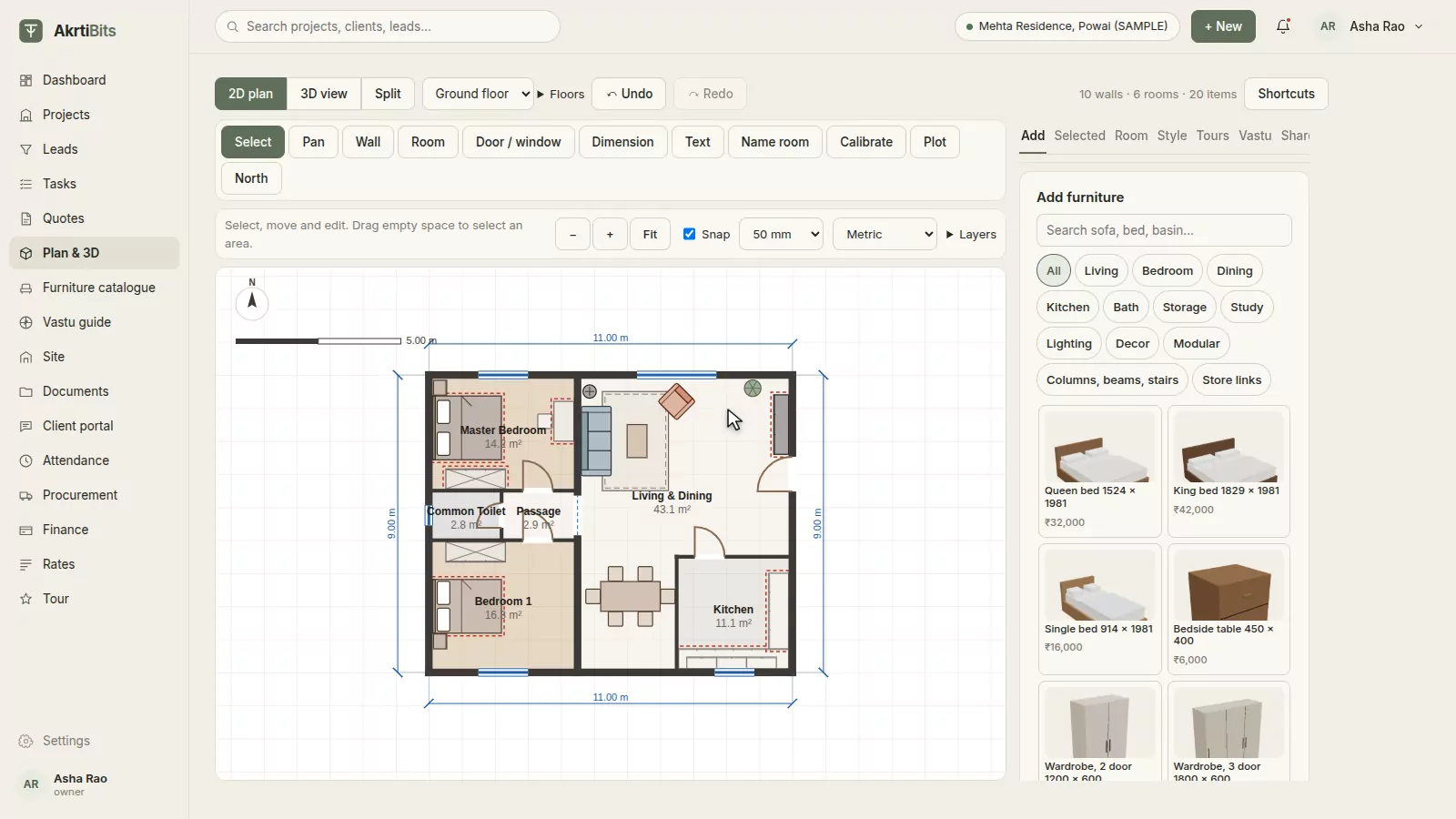Open Attendance in sidebar
The width and height of the screenshot is (1456, 819).
point(94,460)
